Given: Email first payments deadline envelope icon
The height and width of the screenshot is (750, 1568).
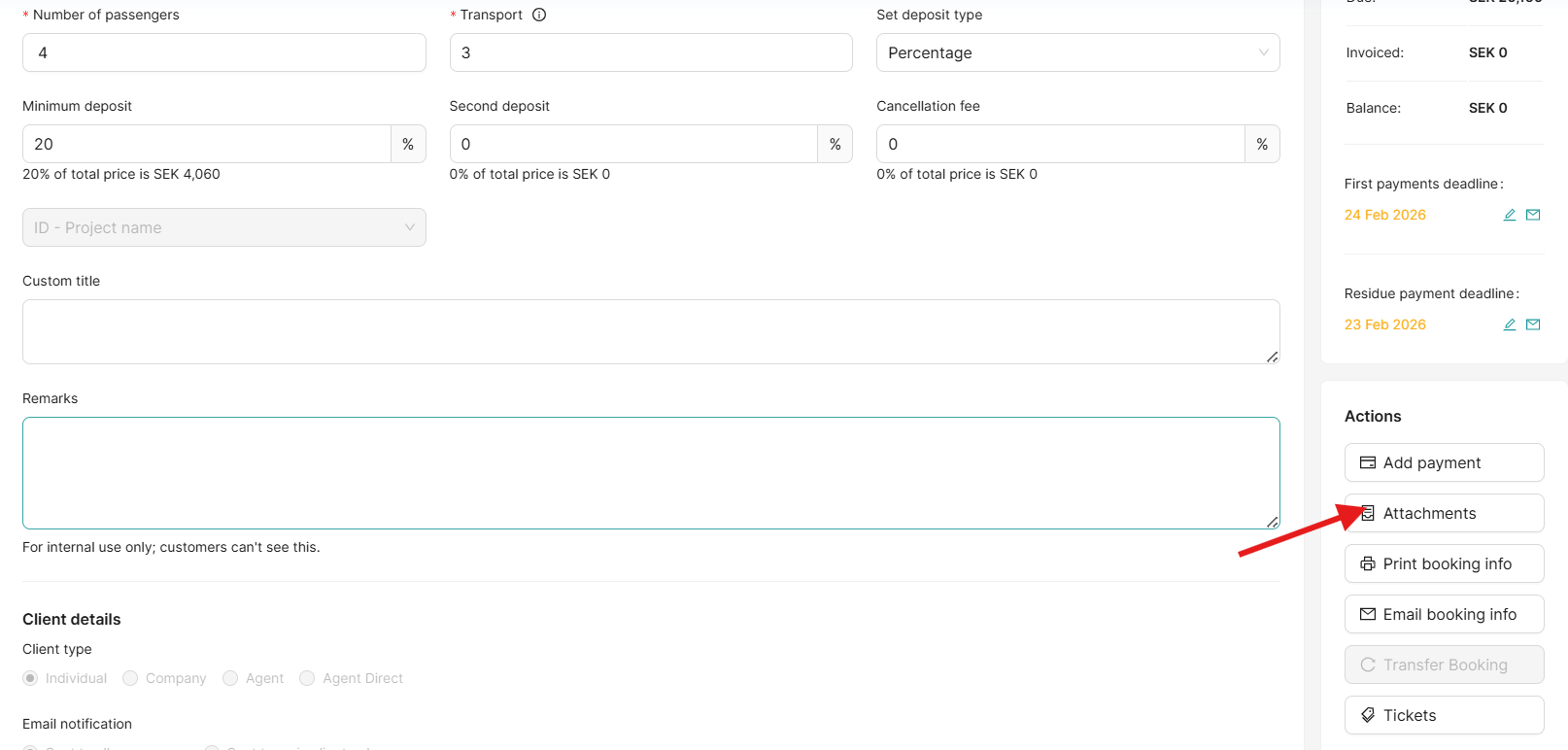Looking at the screenshot, I should click(x=1533, y=215).
